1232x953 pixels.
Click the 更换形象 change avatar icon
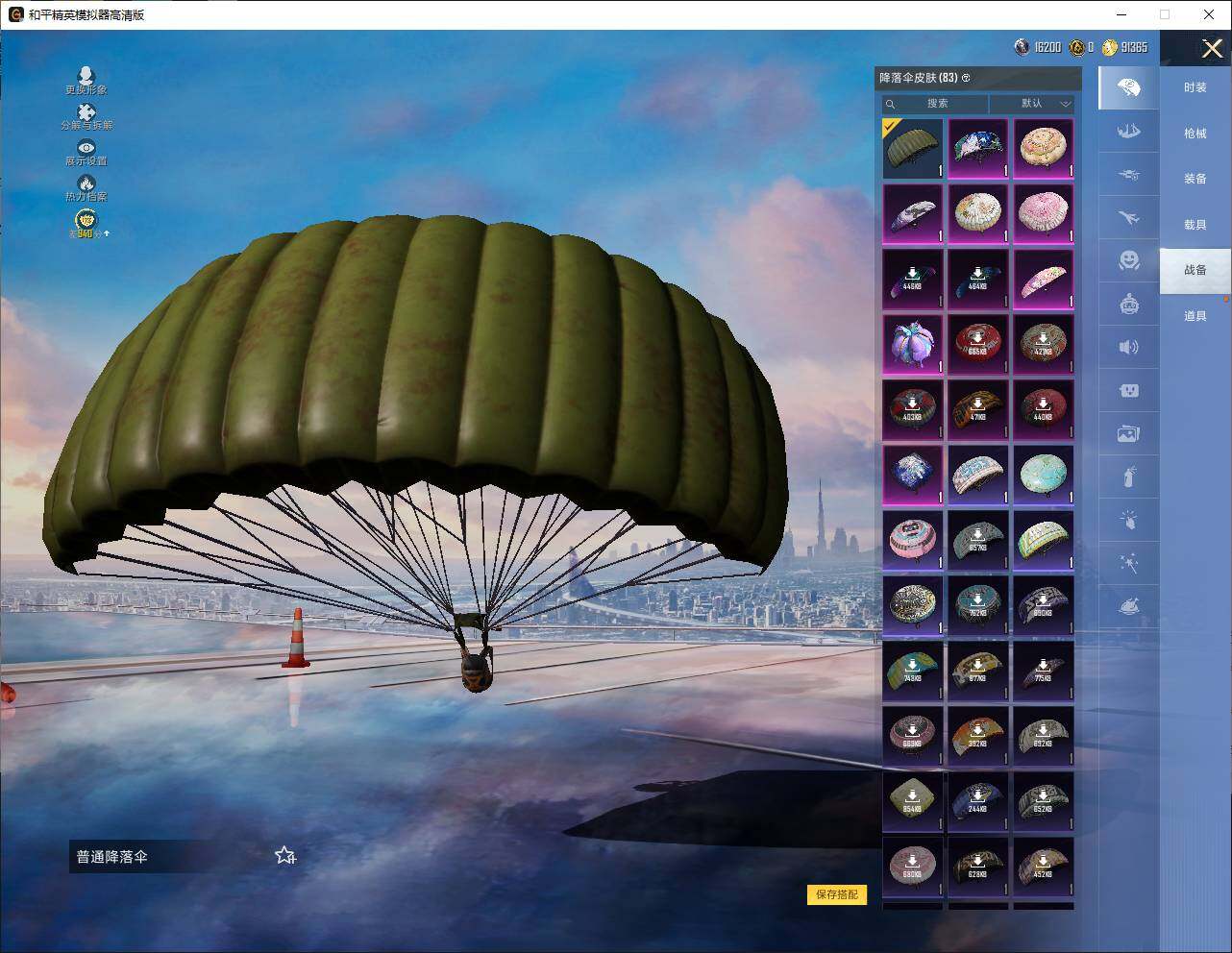point(86,77)
